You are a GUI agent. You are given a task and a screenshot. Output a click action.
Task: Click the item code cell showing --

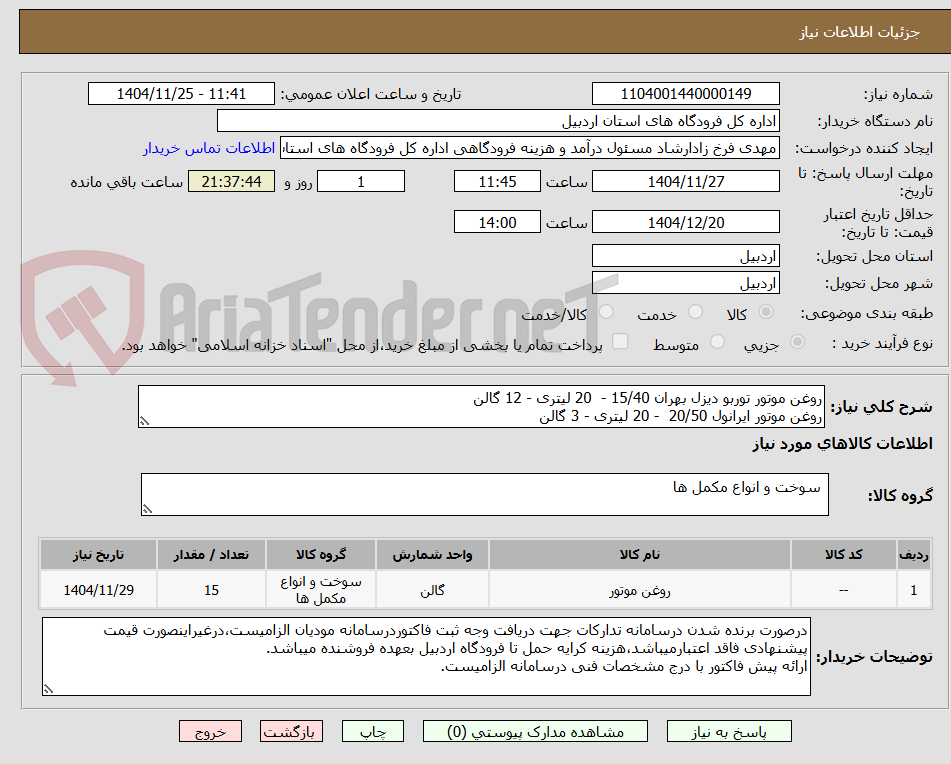pyautogui.click(x=843, y=590)
